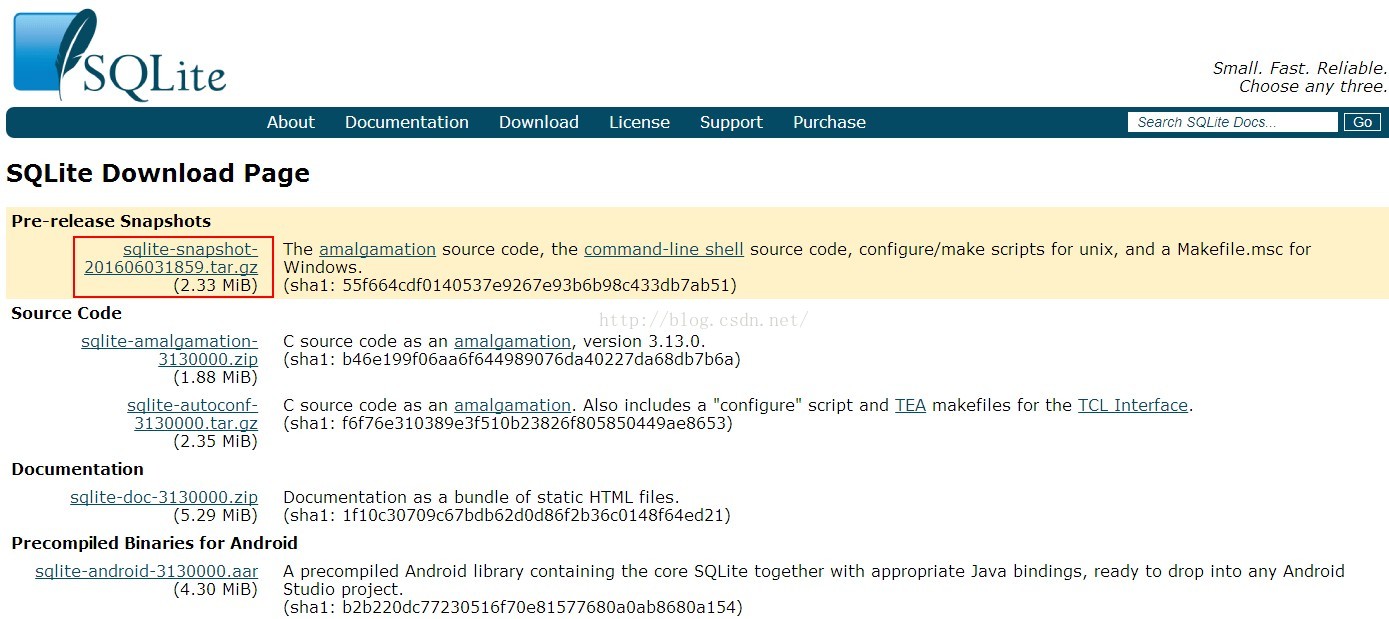The height and width of the screenshot is (619, 1389).
Task: Click the Documentation section heading
Action: (x=78, y=469)
